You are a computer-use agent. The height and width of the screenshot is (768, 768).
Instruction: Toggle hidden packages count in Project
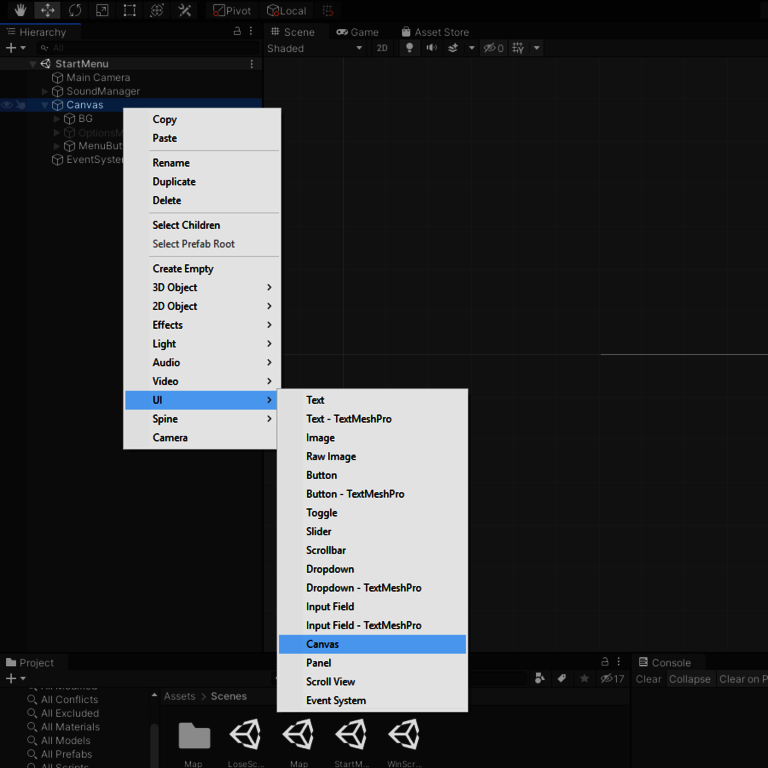[612, 679]
